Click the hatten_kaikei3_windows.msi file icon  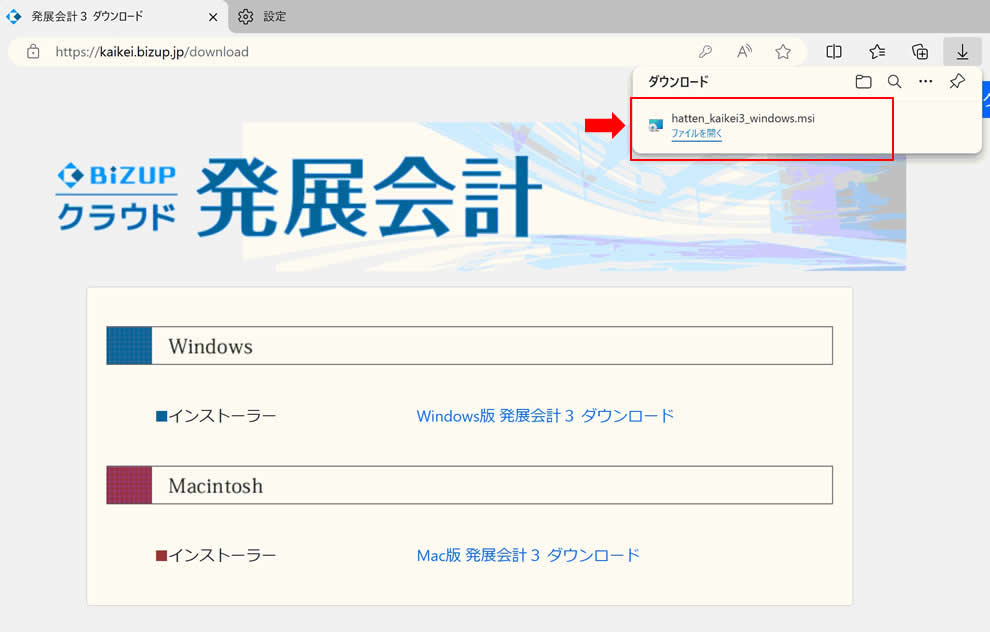click(x=656, y=125)
